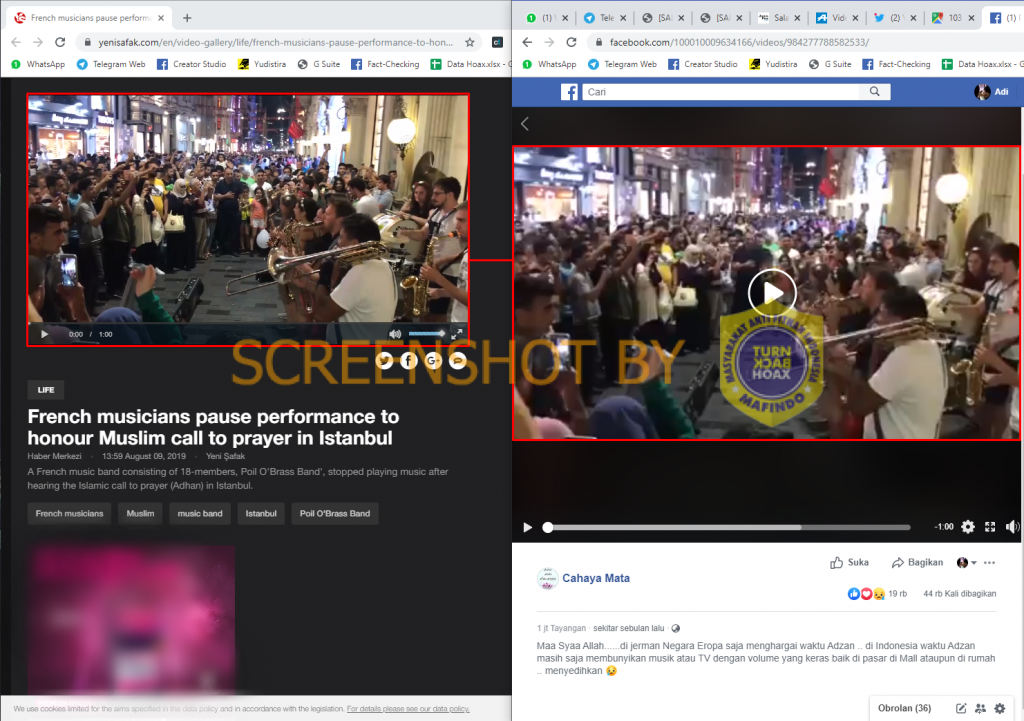1024x721 pixels.
Task: Click the Facebook video progress bar
Action: tap(728, 527)
